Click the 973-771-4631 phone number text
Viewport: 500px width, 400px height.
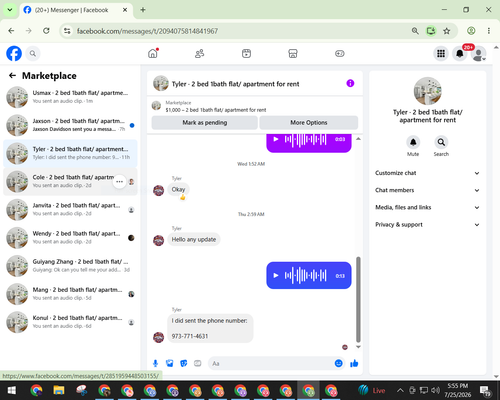pos(190,336)
